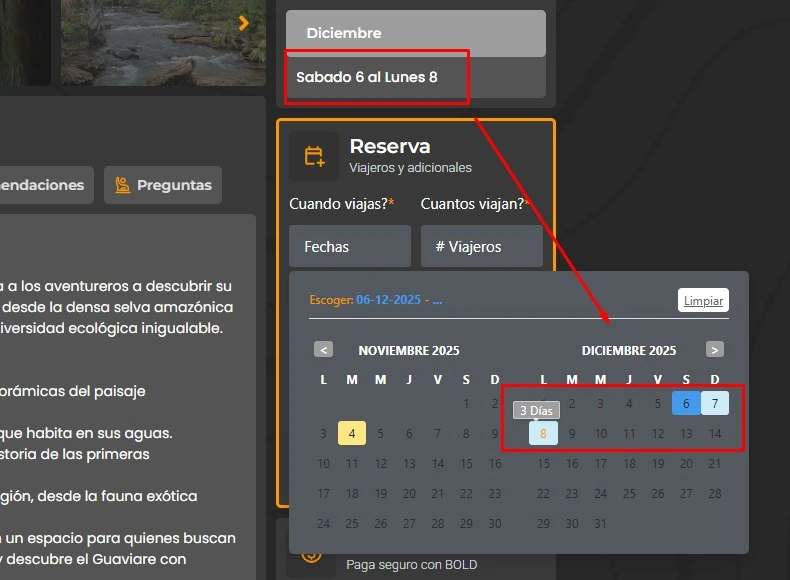
Task: Go to next month in calendar
Action: point(714,350)
